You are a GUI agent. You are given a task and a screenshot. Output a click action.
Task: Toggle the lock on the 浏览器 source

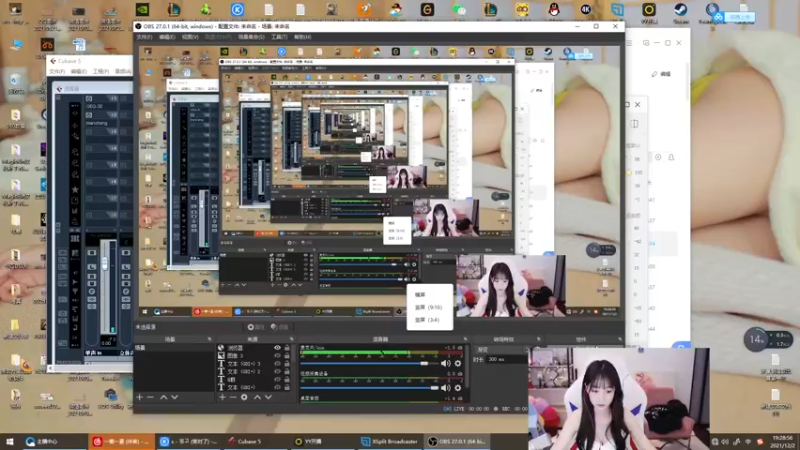click(x=287, y=348)
